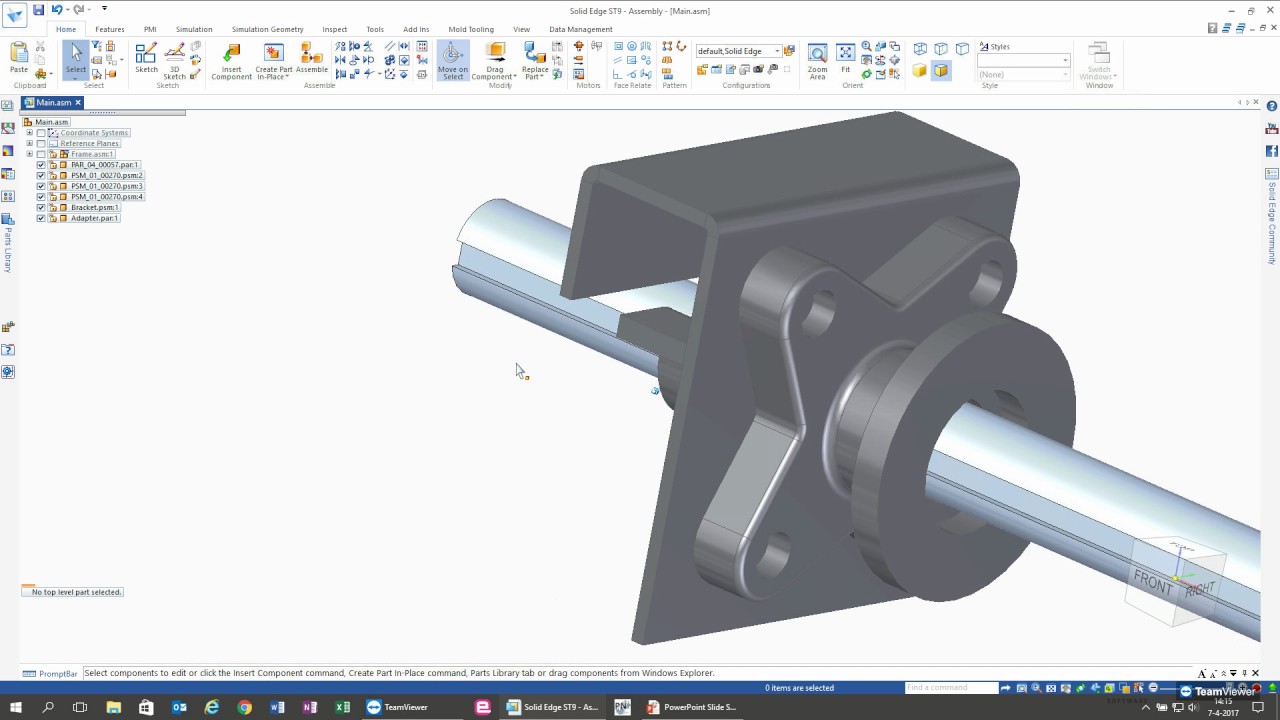Toggle Reference Planes visibility checkbox
The width and height of the screenshot is (1280, 720).
tap(41, 144)
